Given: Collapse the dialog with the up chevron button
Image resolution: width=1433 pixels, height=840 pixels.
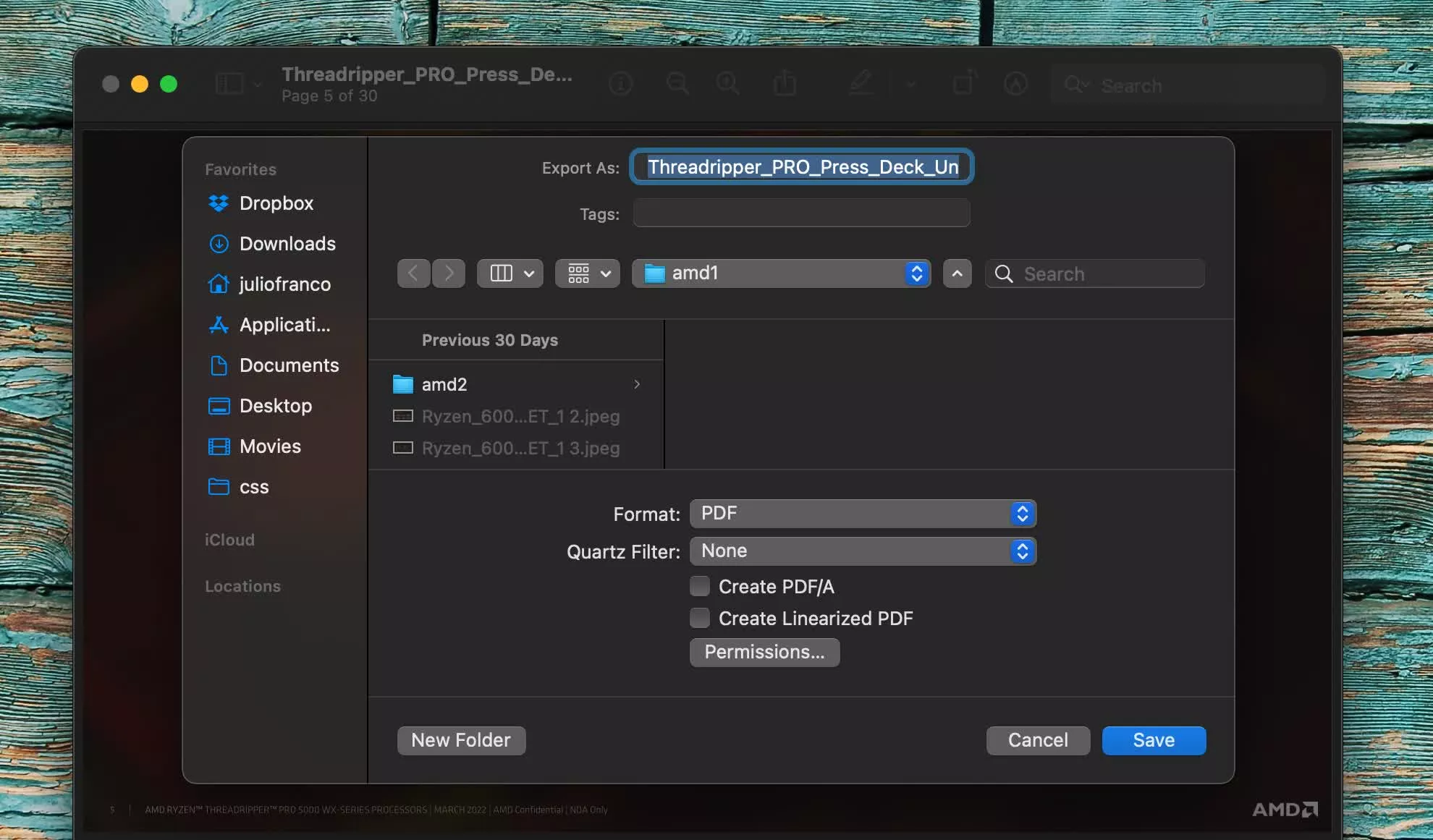Looking at the screenshot, I should coord(957,273).
